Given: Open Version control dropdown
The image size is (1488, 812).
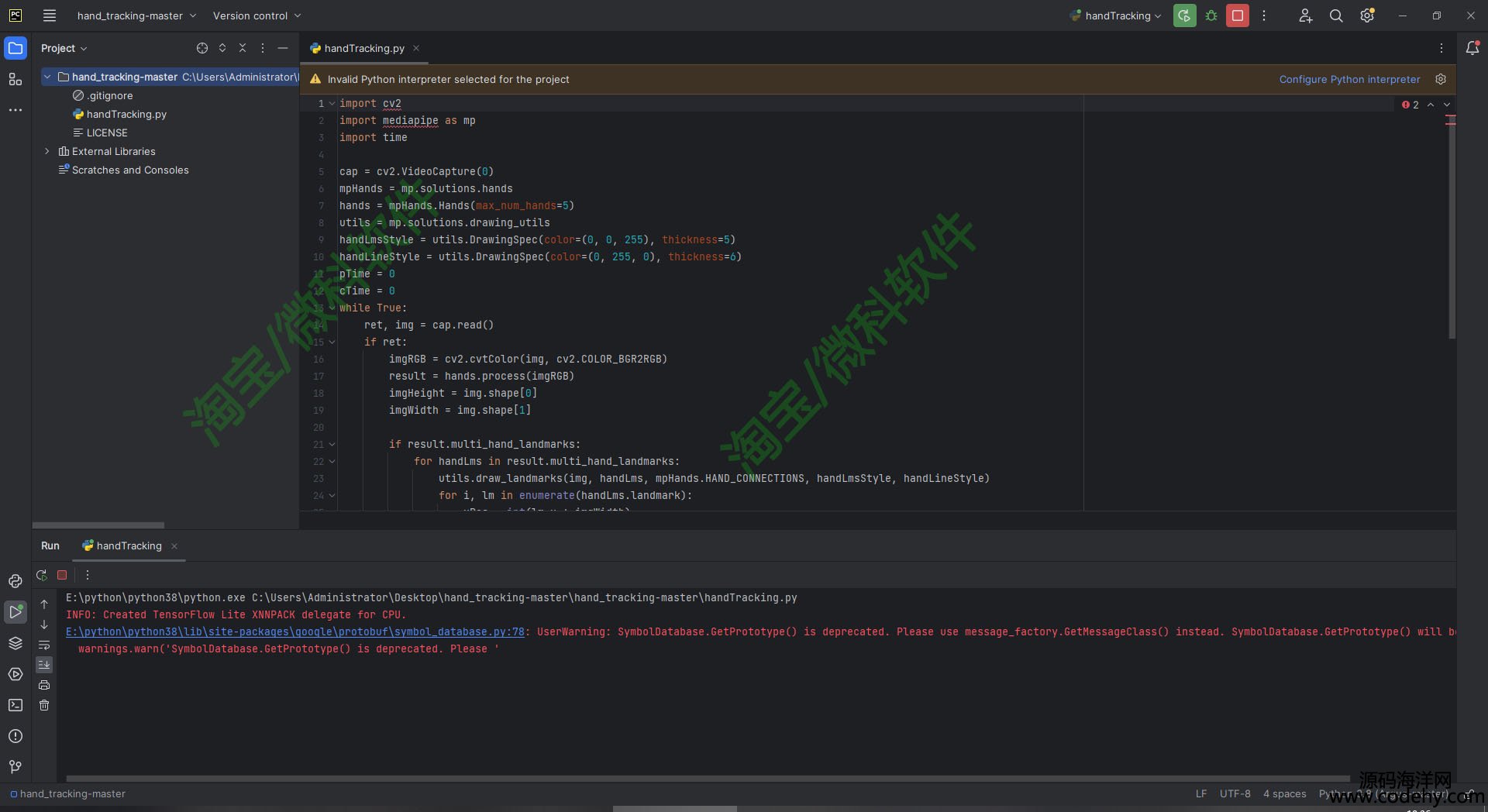Looking at the screenshot, I should (257, 15).
